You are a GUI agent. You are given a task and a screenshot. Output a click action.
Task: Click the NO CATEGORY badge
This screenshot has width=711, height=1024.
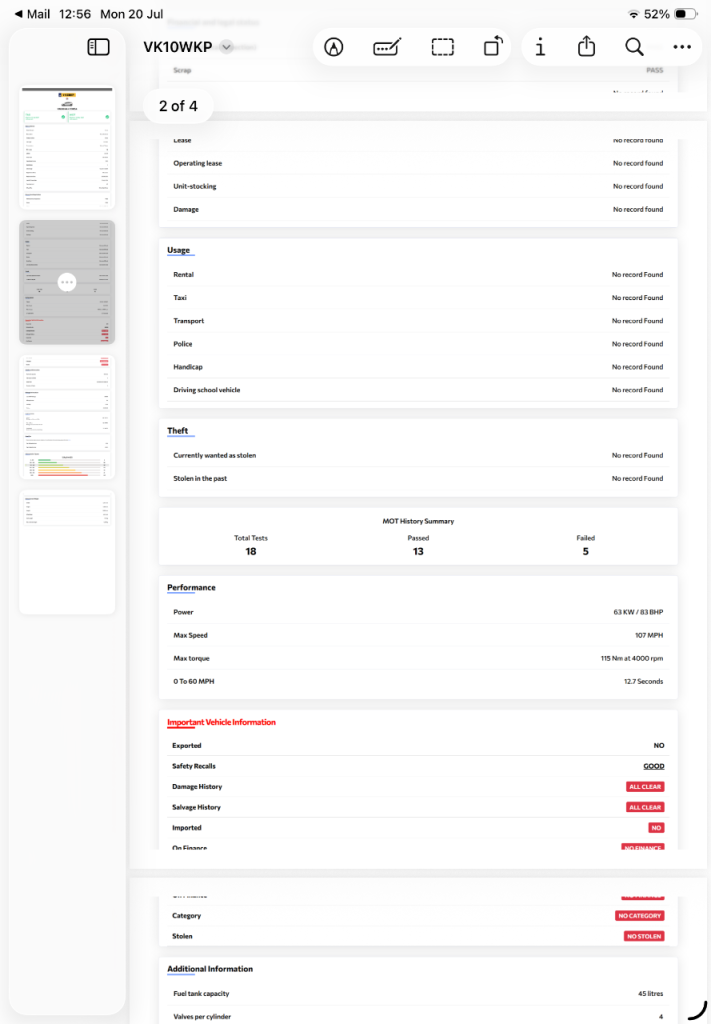coord(640,916)
